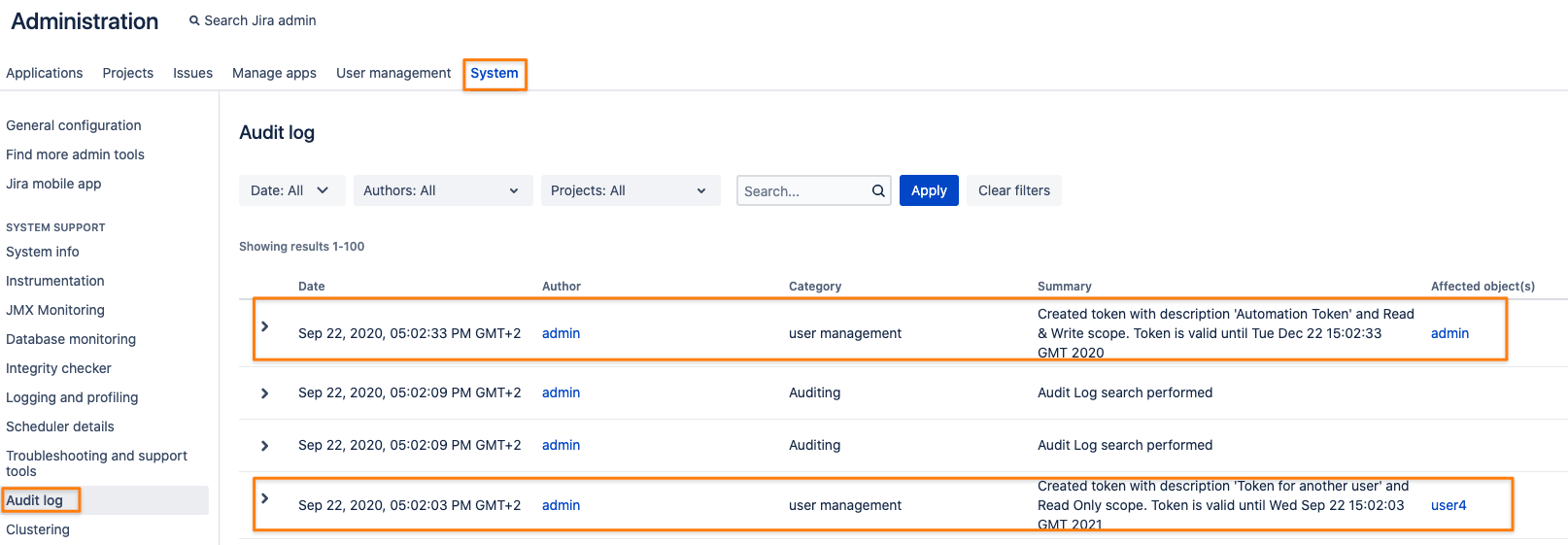Screen dimensions: 1568x545
Task: Click the Audit log page heading
Action: coord(277,132)
